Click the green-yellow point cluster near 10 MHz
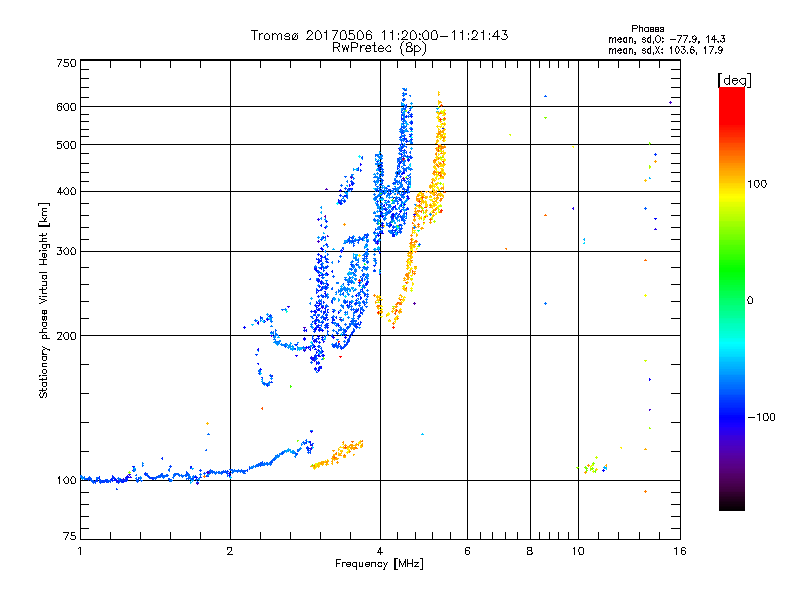The image size is (800, 600). [x=592, y=467]
